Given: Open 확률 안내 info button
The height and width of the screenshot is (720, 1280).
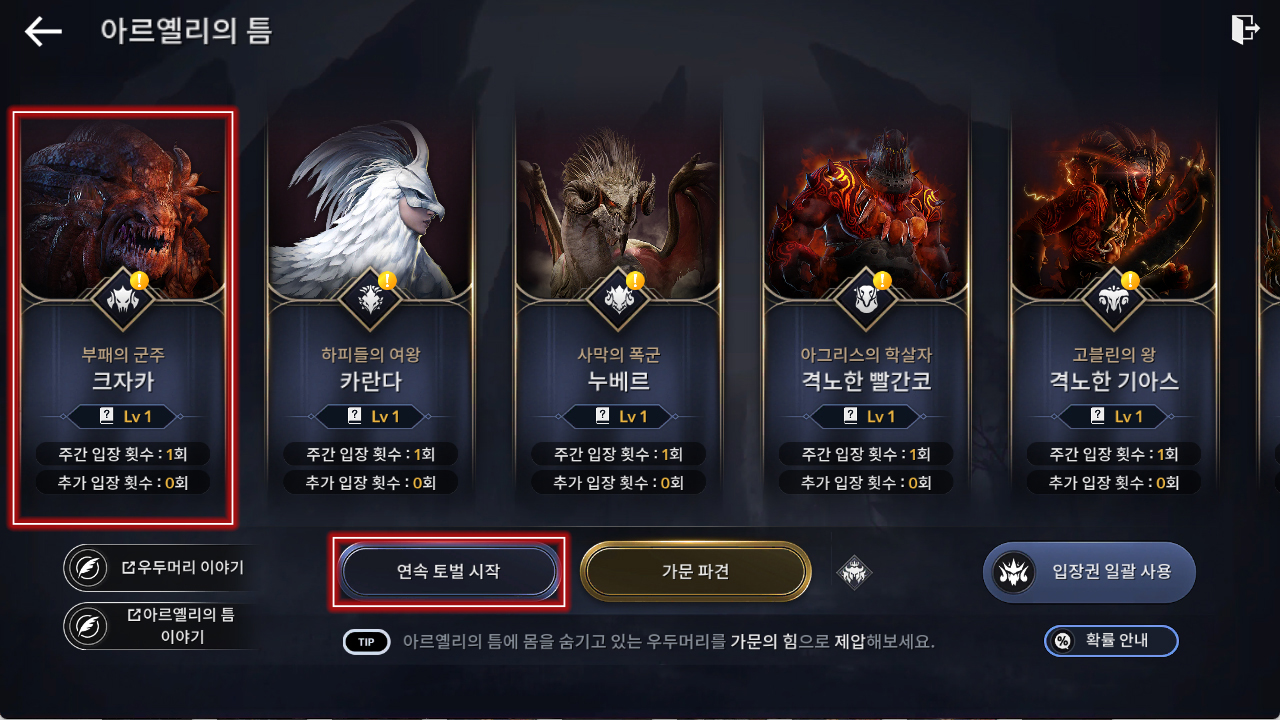Looking at the screenshot, I should (x=1111, y=641).
